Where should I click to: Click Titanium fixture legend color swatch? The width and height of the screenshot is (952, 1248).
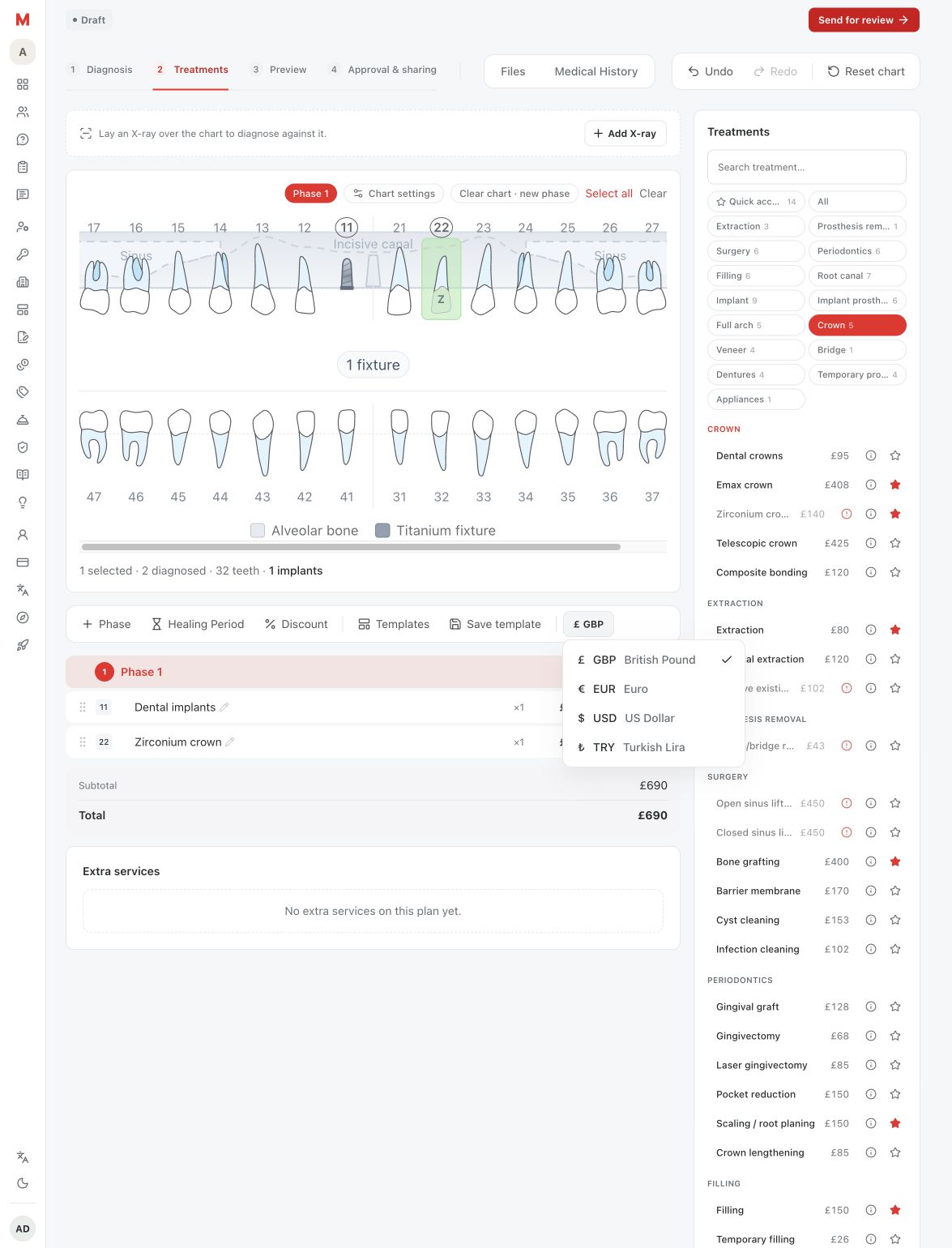coord(383,531)
